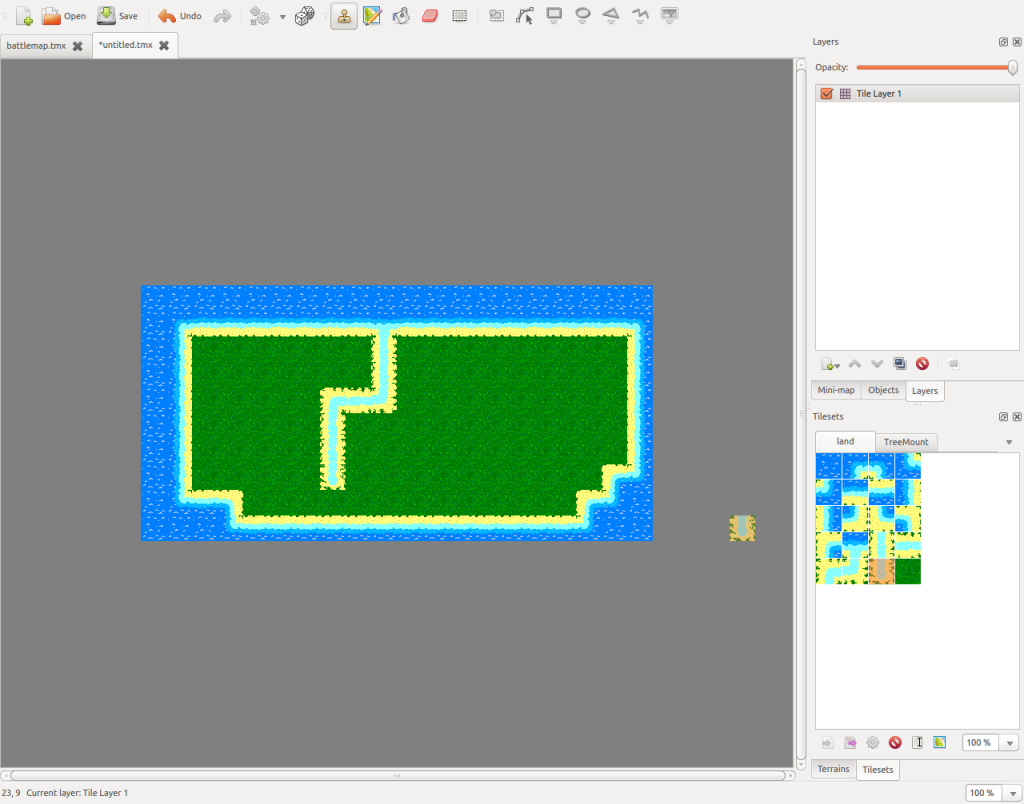Select the Bucket Fill tool

(401, 16)
